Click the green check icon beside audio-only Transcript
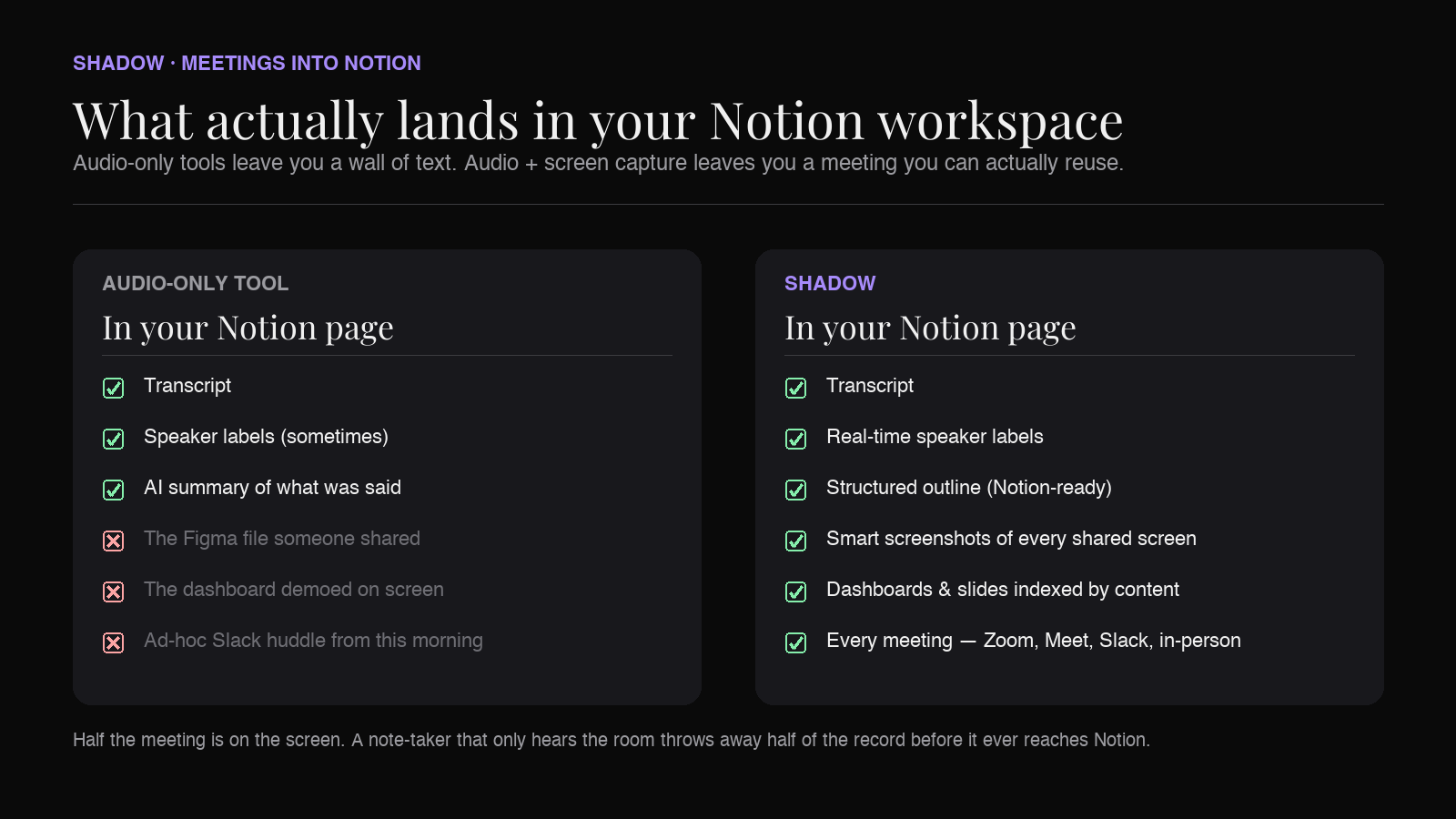The height and width of the screenshot is (819, 1456). coord(113,389)
